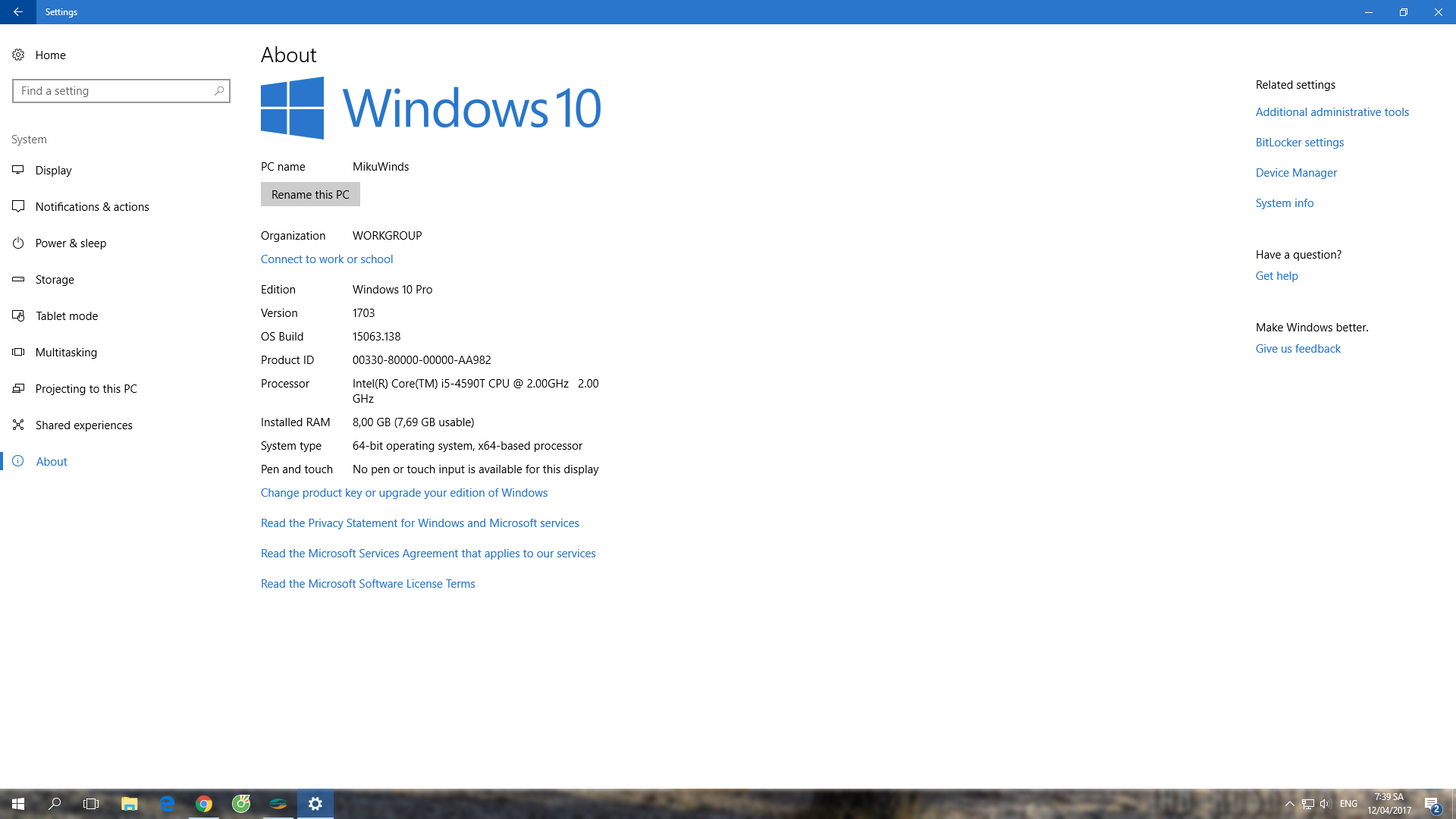Click the ENG language indicator
The width and height of the screenshot is (1456, 819).
pyautogui.click(x=1348, y=804)
